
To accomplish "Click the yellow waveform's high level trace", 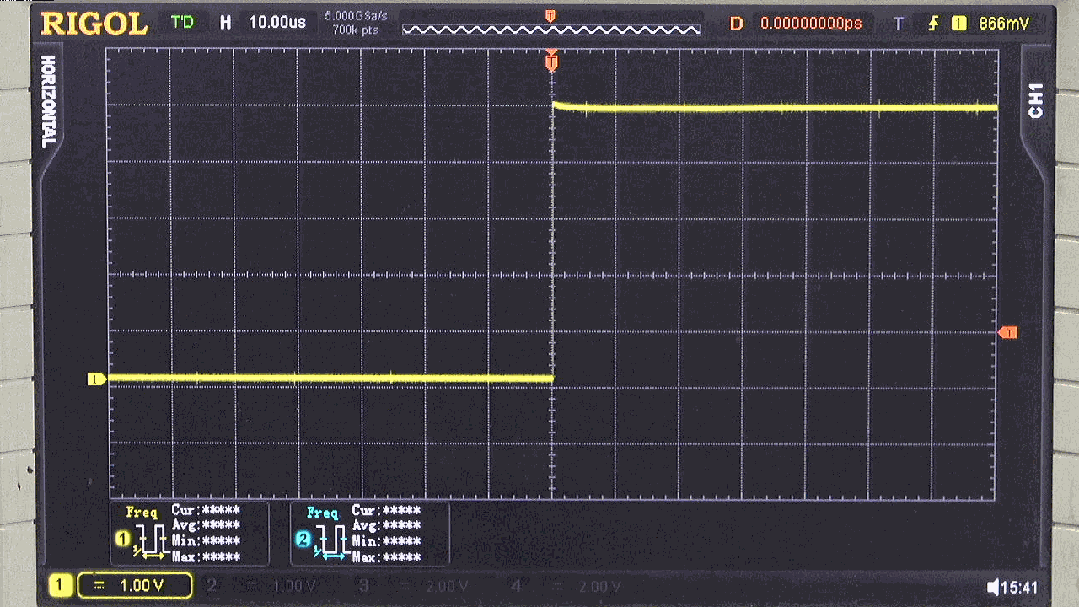I will click(775, 107).
